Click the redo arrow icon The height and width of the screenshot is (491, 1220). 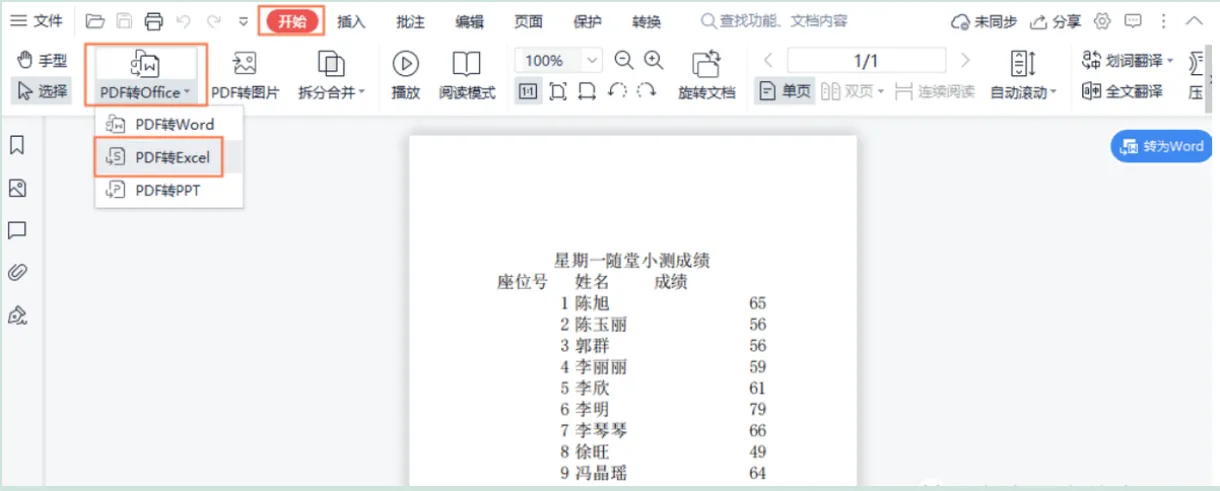[213, 21]
